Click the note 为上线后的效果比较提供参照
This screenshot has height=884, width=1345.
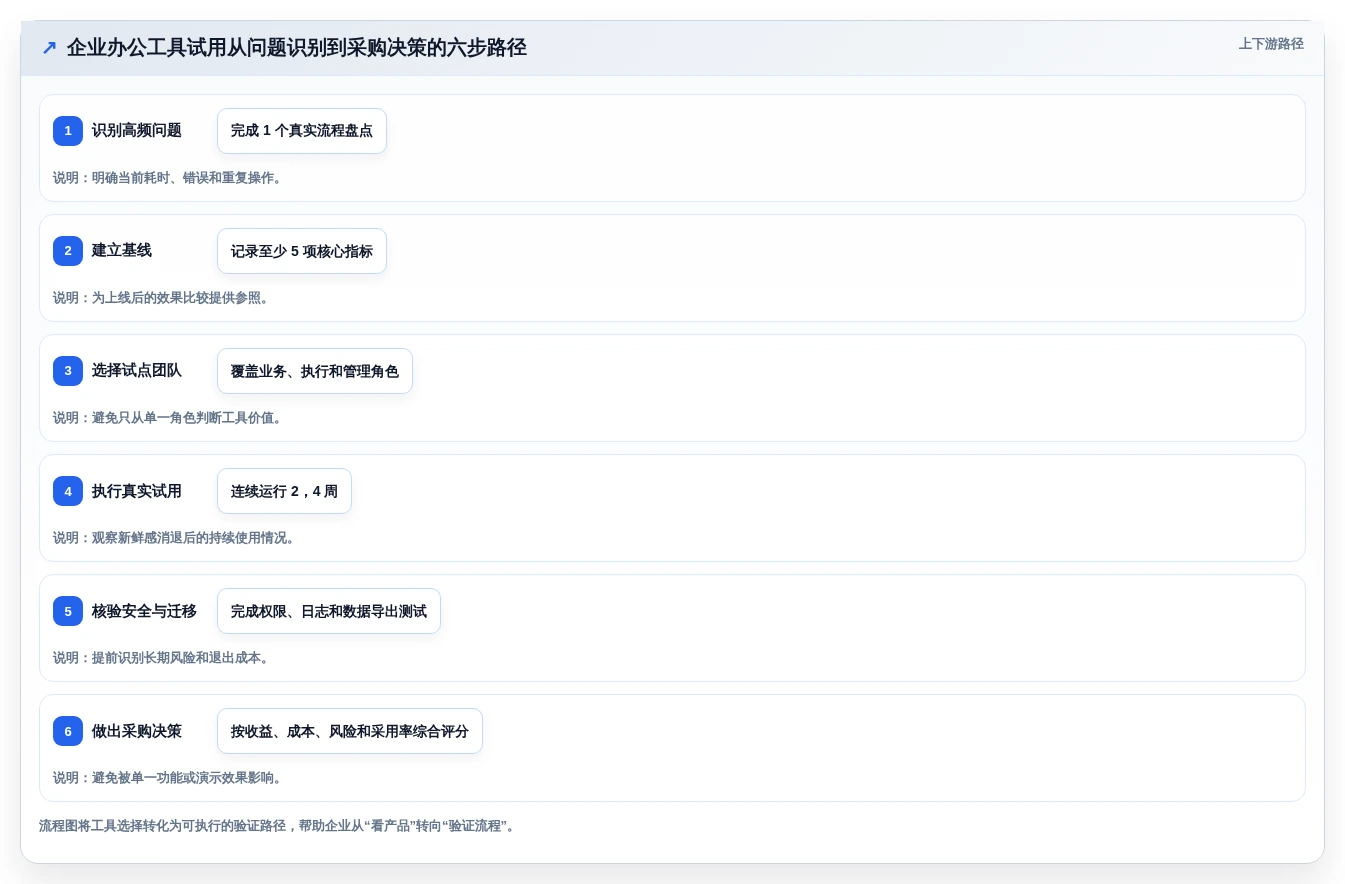(162, 298)
